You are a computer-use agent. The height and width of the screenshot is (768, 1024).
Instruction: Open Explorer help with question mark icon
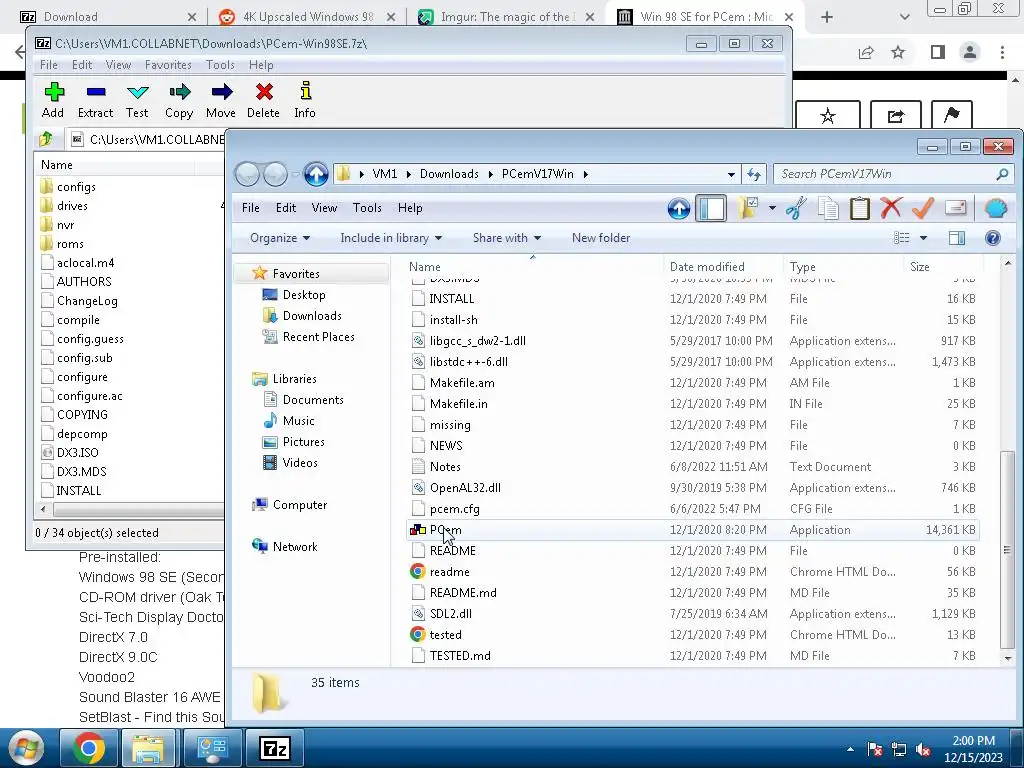(993, 238)
